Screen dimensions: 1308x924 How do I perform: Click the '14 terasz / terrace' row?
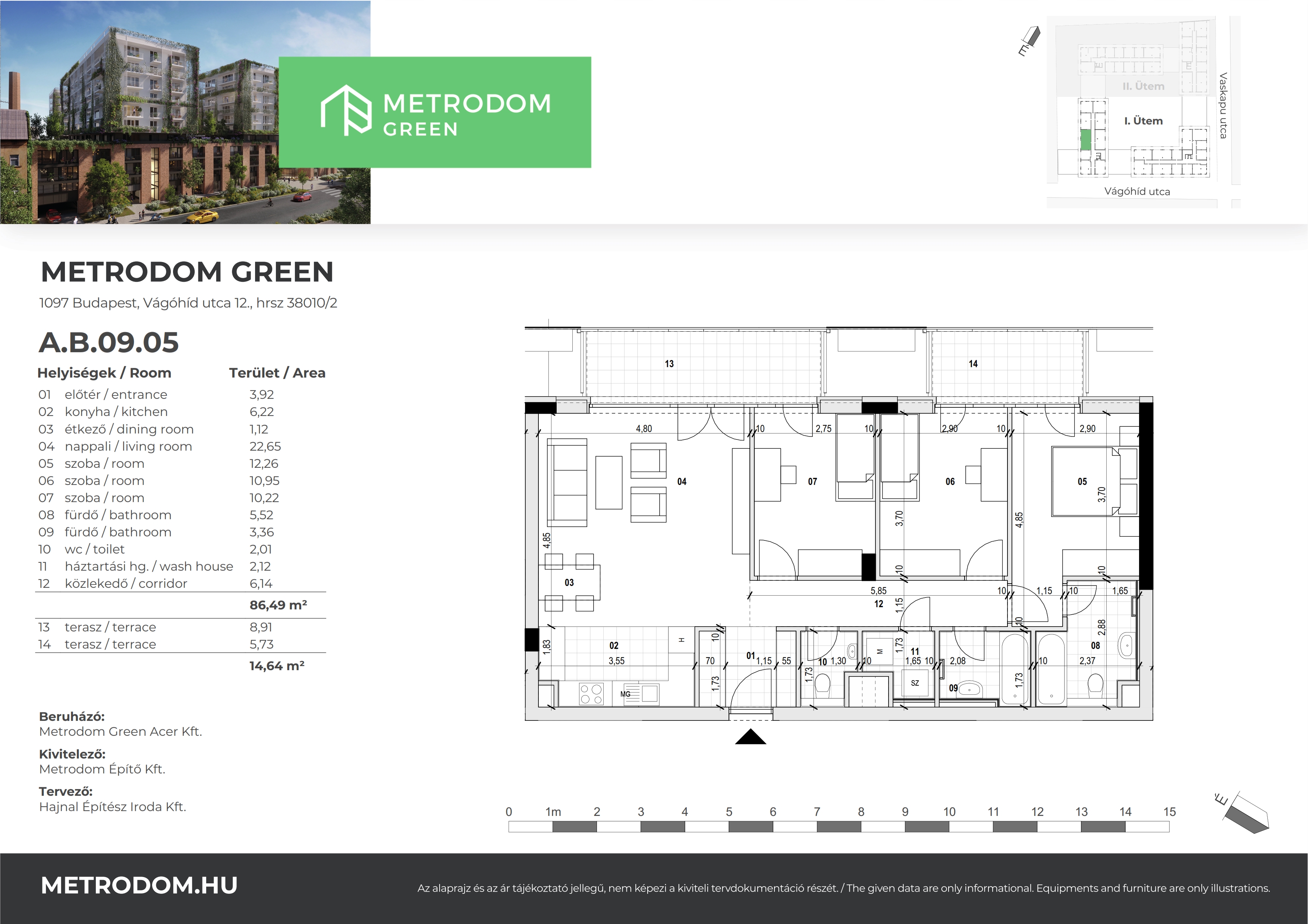coord(180,644)
